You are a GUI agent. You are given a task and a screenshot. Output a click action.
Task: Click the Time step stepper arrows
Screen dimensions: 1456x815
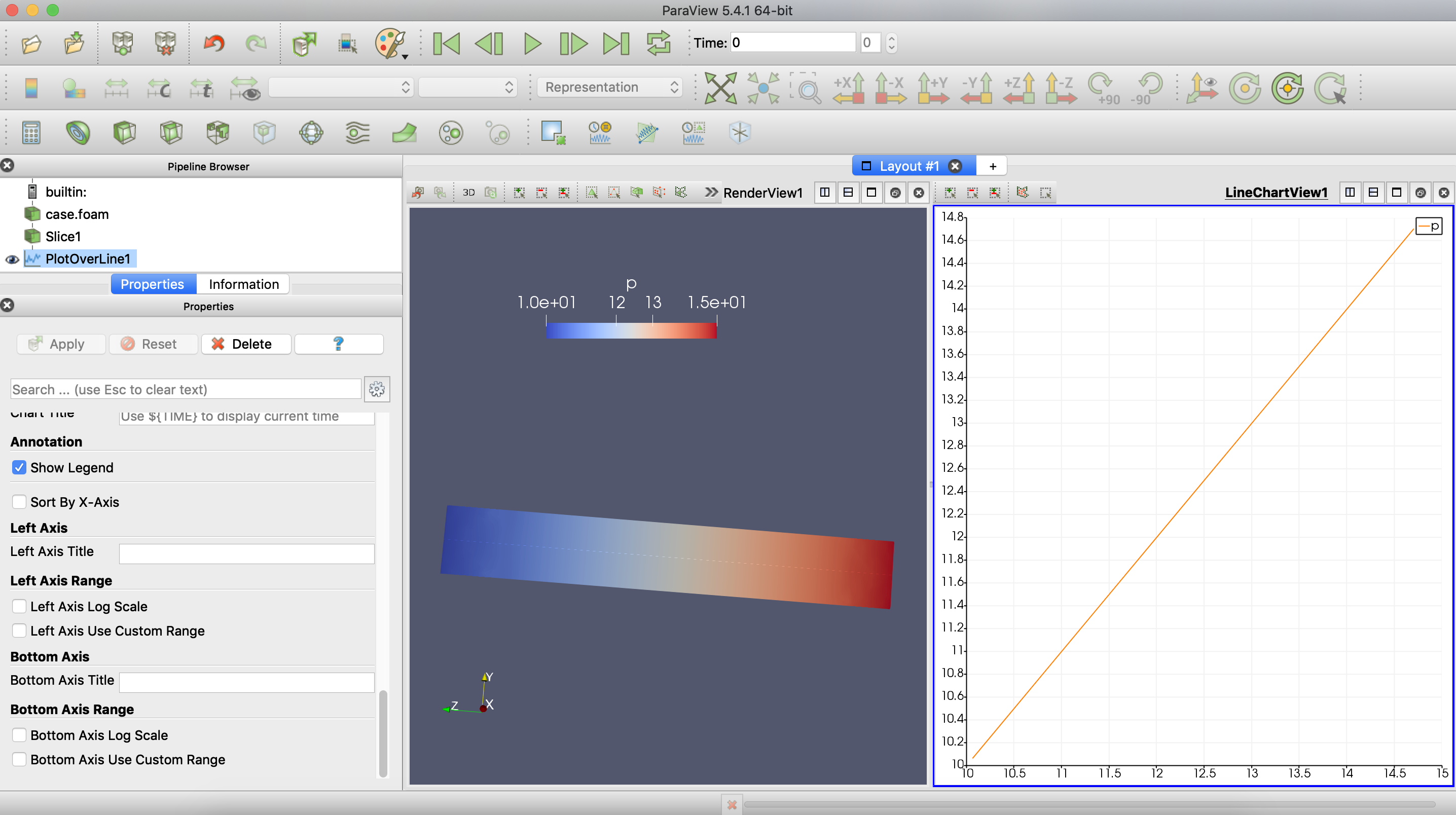pos(891,43)
